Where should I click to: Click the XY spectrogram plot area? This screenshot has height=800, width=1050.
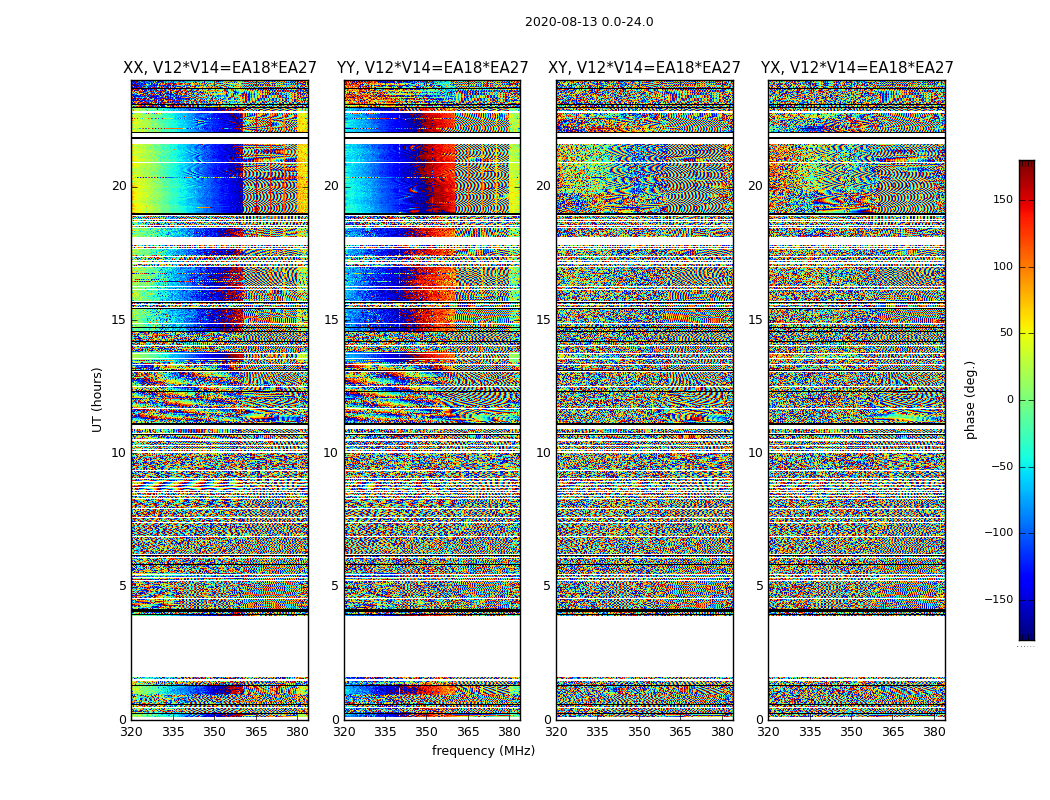coord(645,400)
